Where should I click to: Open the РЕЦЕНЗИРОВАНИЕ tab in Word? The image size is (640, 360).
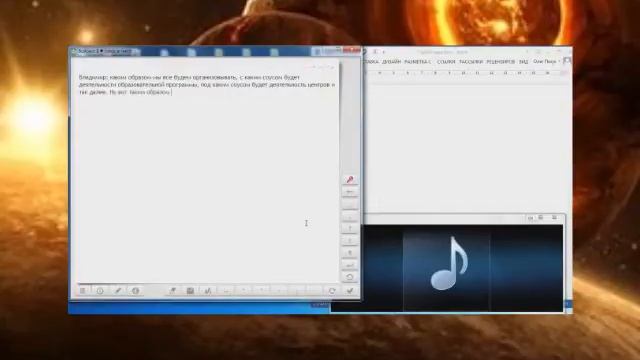pyautogui.click(x=501, y=62)
